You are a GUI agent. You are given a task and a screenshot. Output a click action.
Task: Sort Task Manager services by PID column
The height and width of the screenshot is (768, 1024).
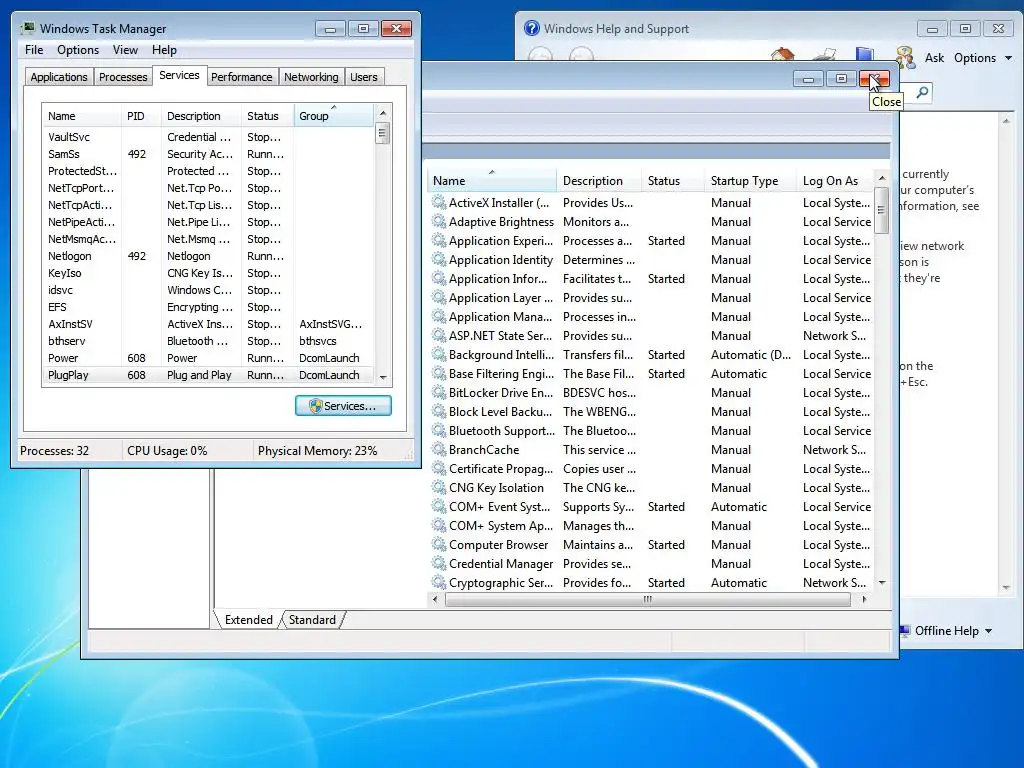[141, 116]
